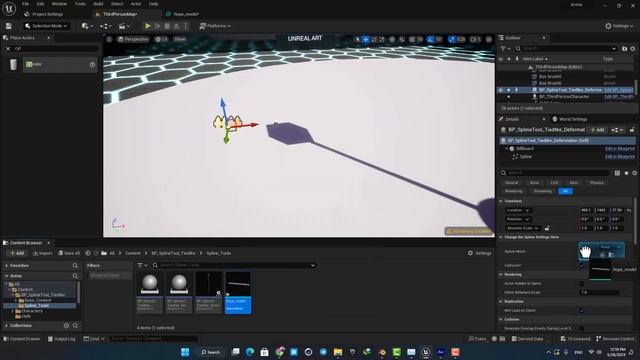Screen dimensions: 640x360
Task: Click the Cylinder help question icon
Action: tap(92, 64)
